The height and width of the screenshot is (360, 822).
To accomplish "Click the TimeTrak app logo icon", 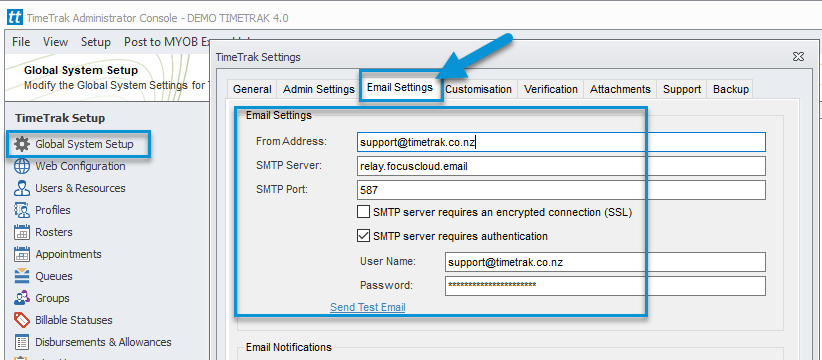I will pyautogui.click(x=14, y=18).
